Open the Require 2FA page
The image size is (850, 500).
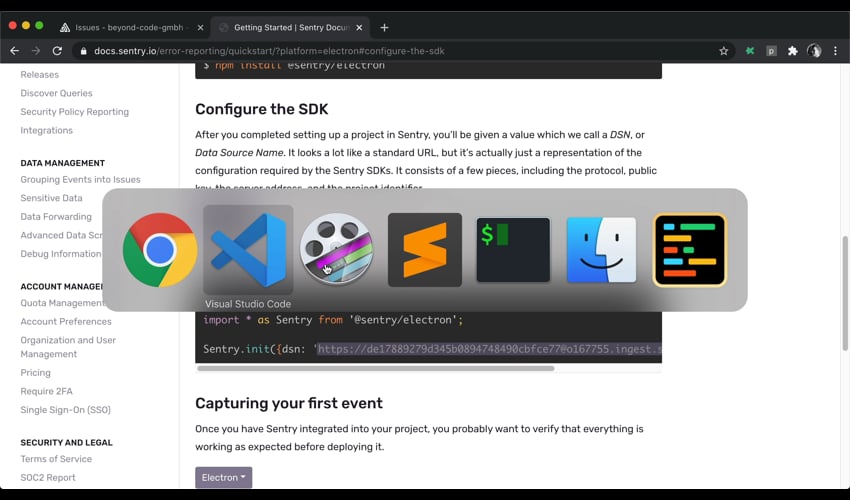47,392
